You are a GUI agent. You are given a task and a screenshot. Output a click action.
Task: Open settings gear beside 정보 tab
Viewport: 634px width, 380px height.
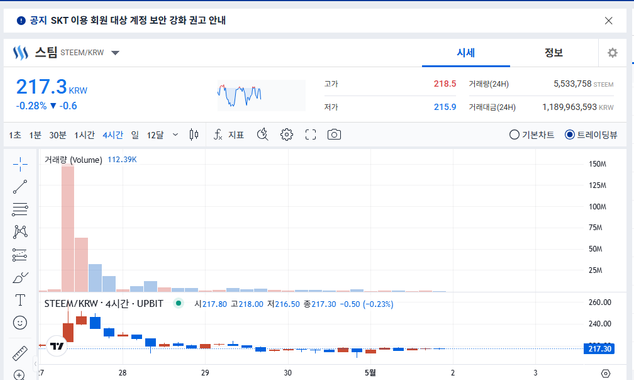(613, 53)
